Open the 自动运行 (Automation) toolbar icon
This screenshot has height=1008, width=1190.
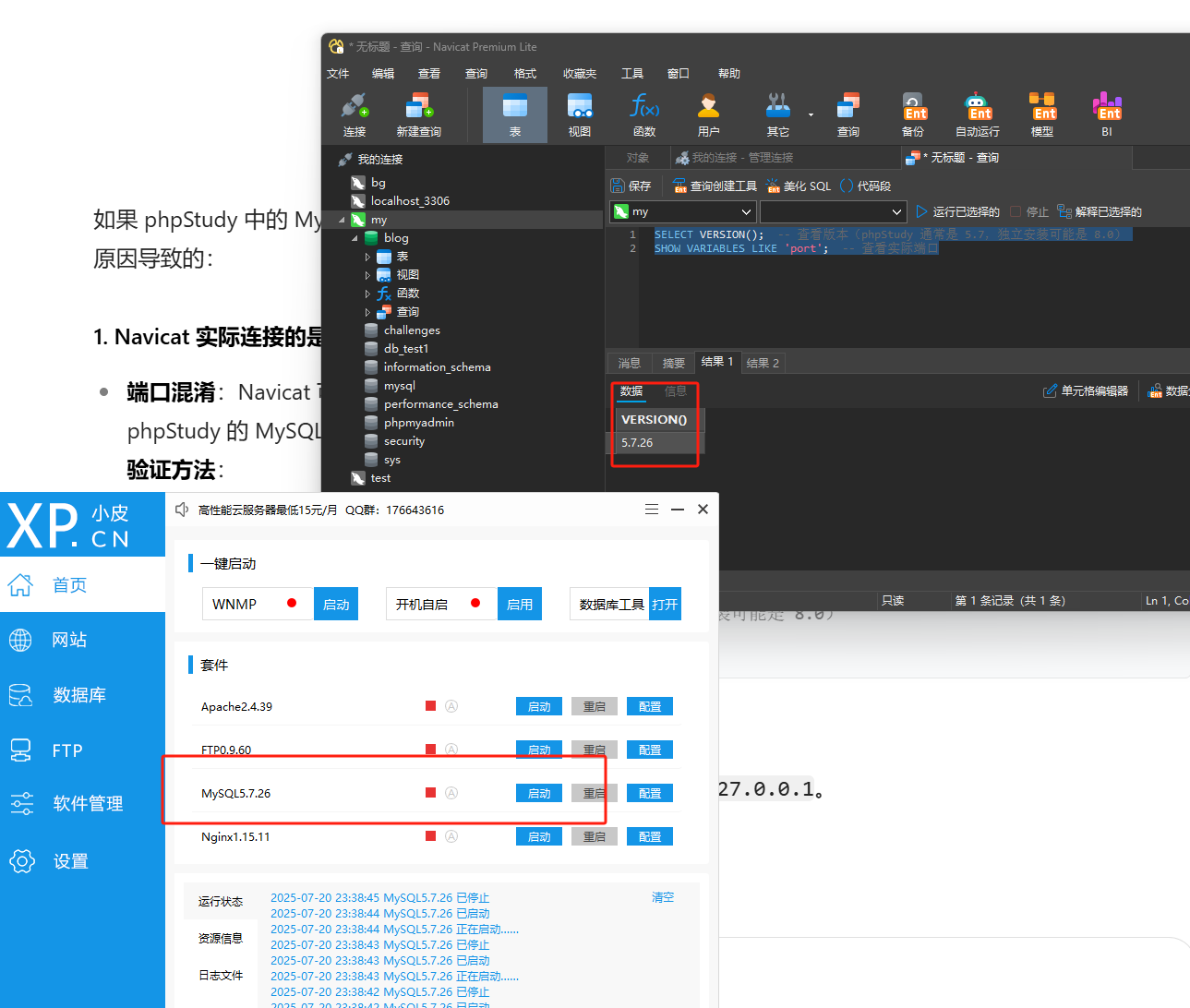click(x=978, y=114)
